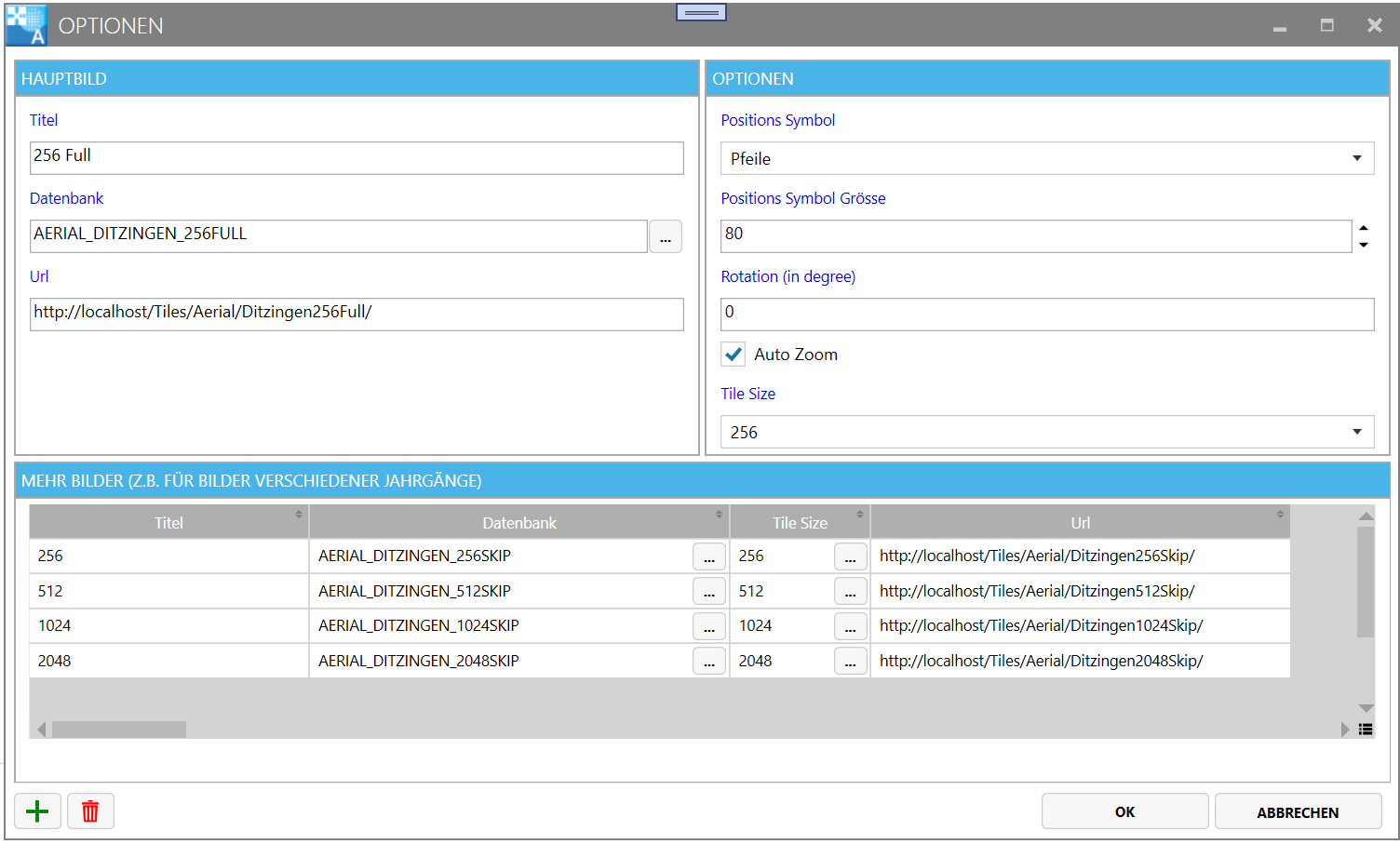The height and width of the screenshot is (844, 1400).
Task: Browse database for AERIAL_DITZINGEN_2048SKIP row
Action: (x=708, y=662)
